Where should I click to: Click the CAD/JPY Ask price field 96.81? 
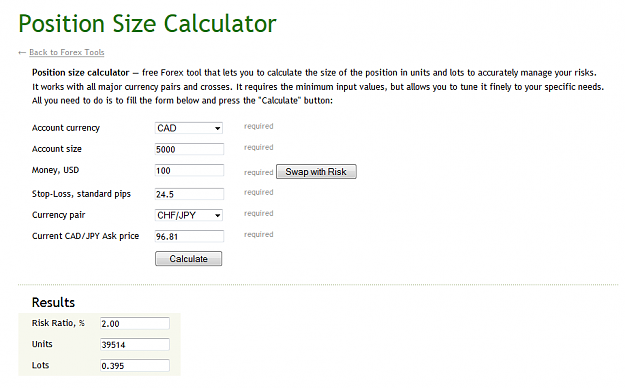tap(189, 236)
